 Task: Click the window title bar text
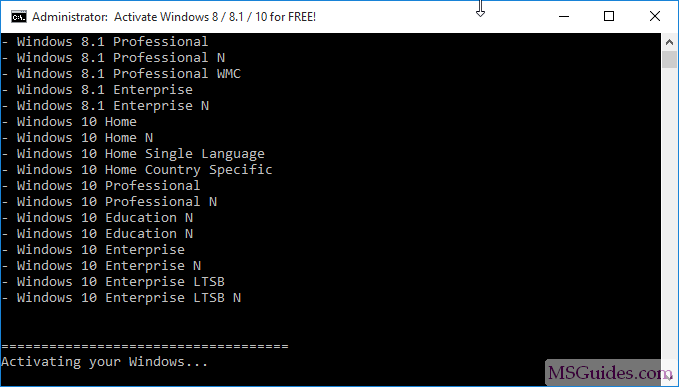pos(174,17)
